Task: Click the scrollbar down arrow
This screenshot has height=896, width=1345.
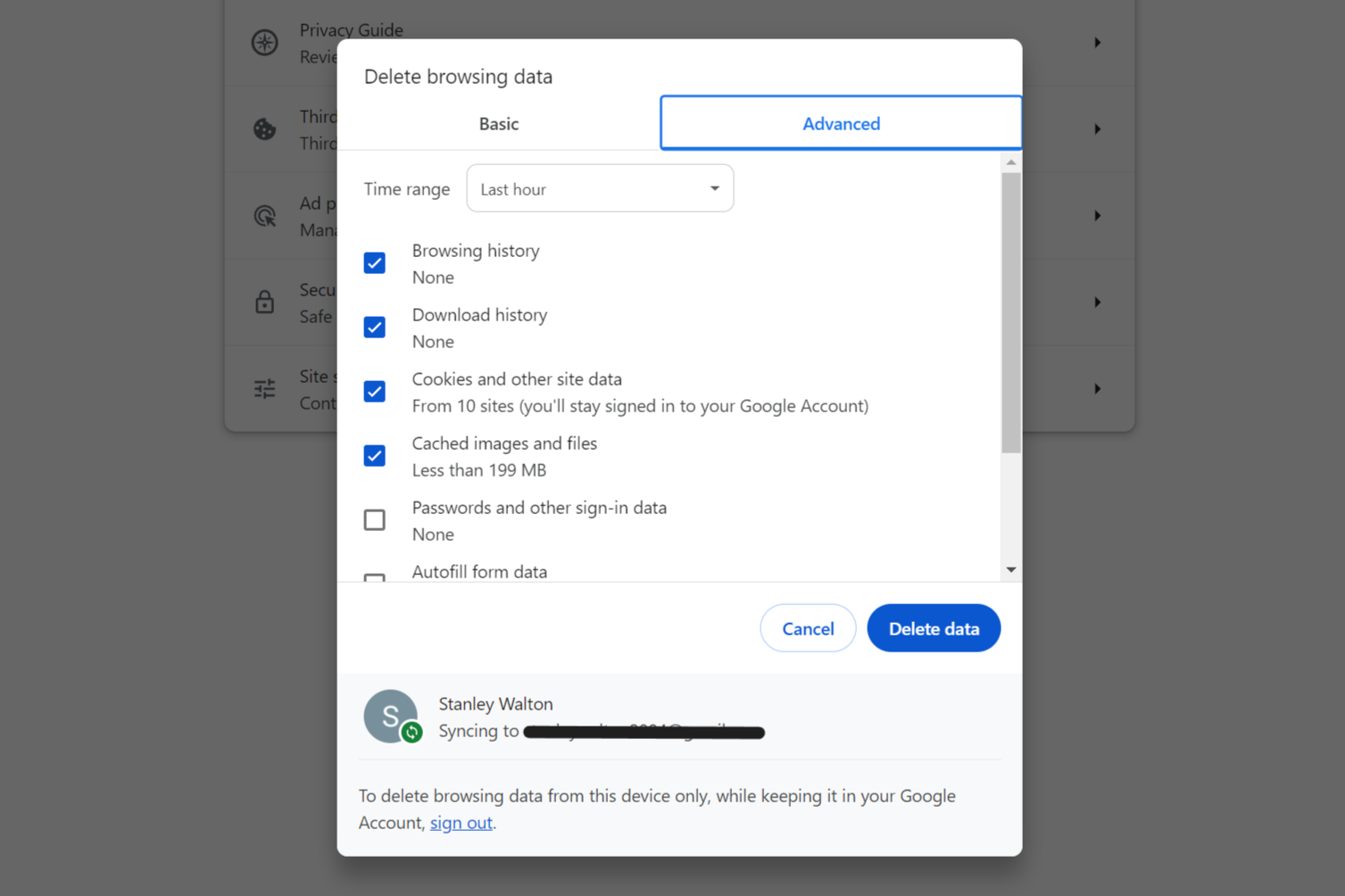Action: coord(1009,568)
